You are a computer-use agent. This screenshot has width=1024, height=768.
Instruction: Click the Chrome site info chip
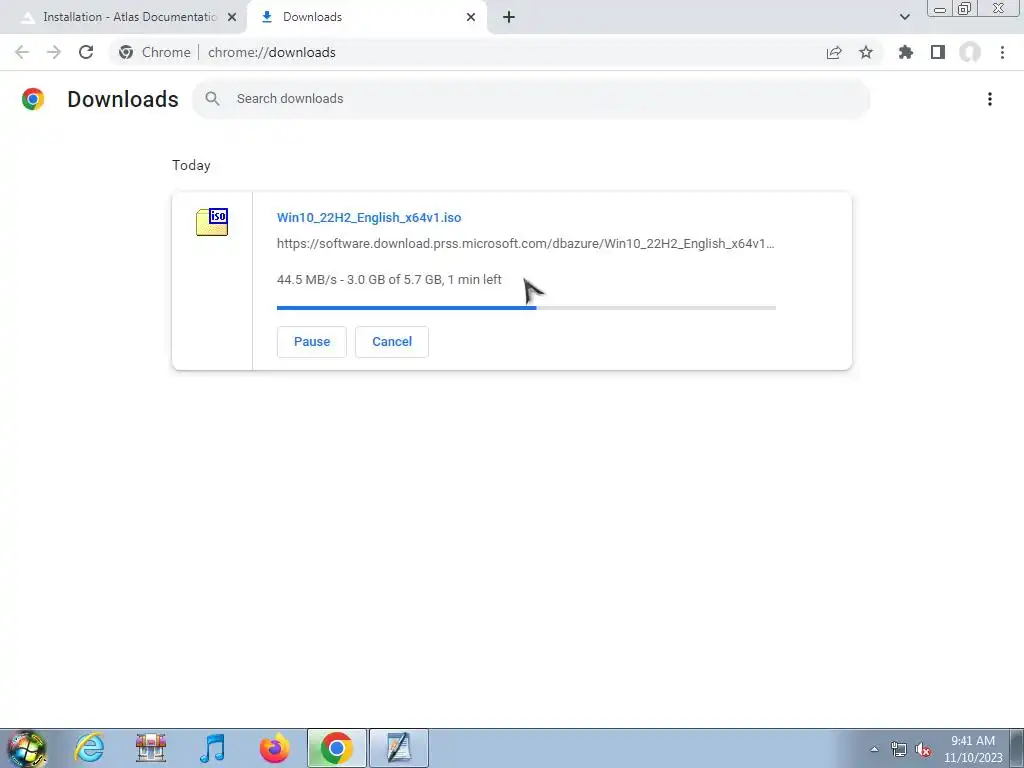click(x=155, y=52)
